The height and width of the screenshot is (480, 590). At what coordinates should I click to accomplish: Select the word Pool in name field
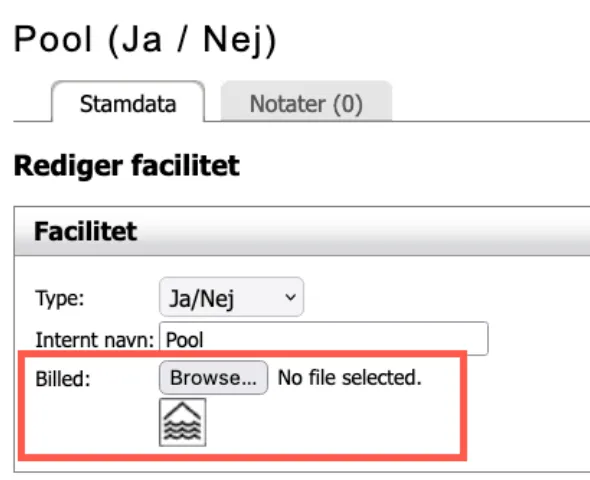(184, 340)
